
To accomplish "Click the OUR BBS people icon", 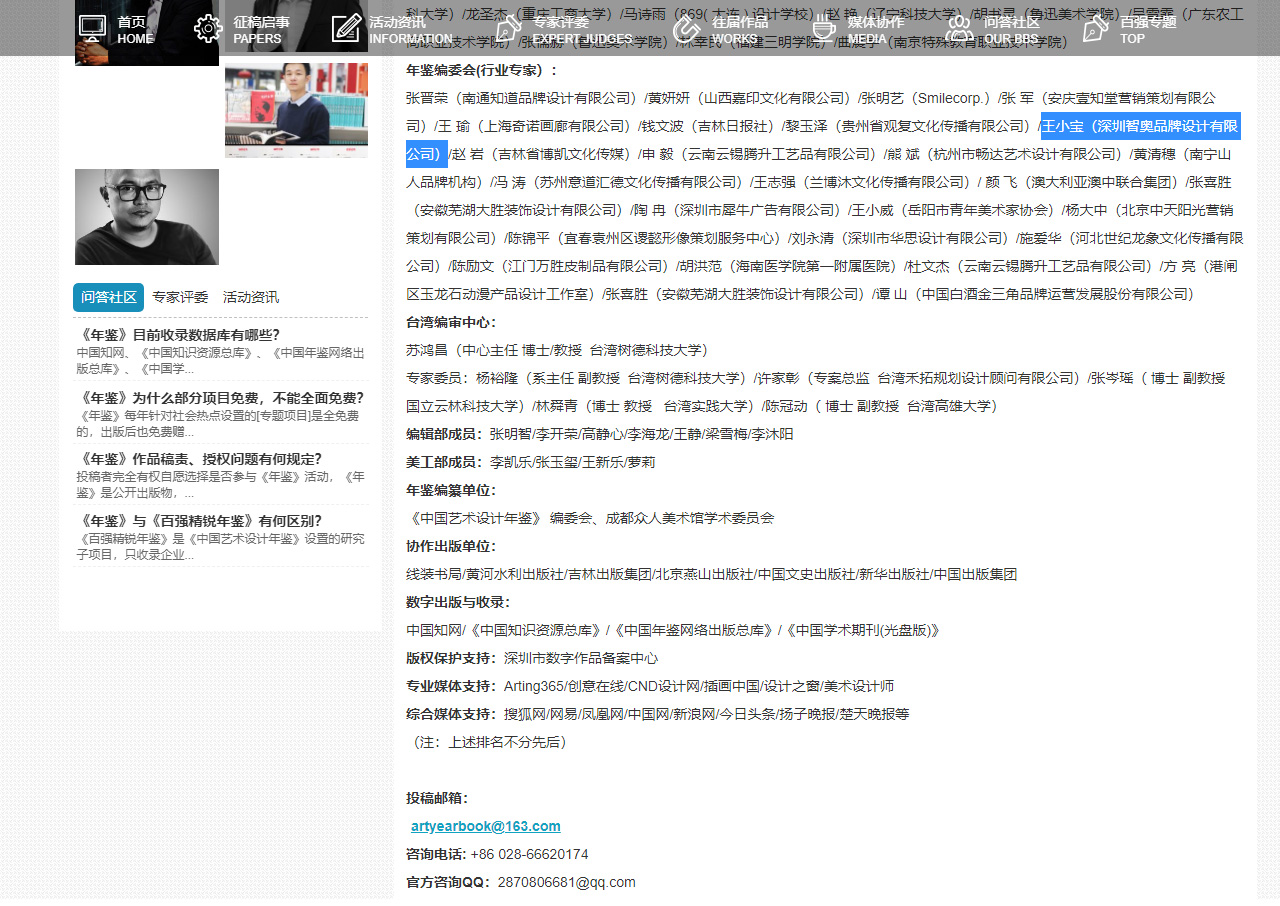I will click(959, 29).
